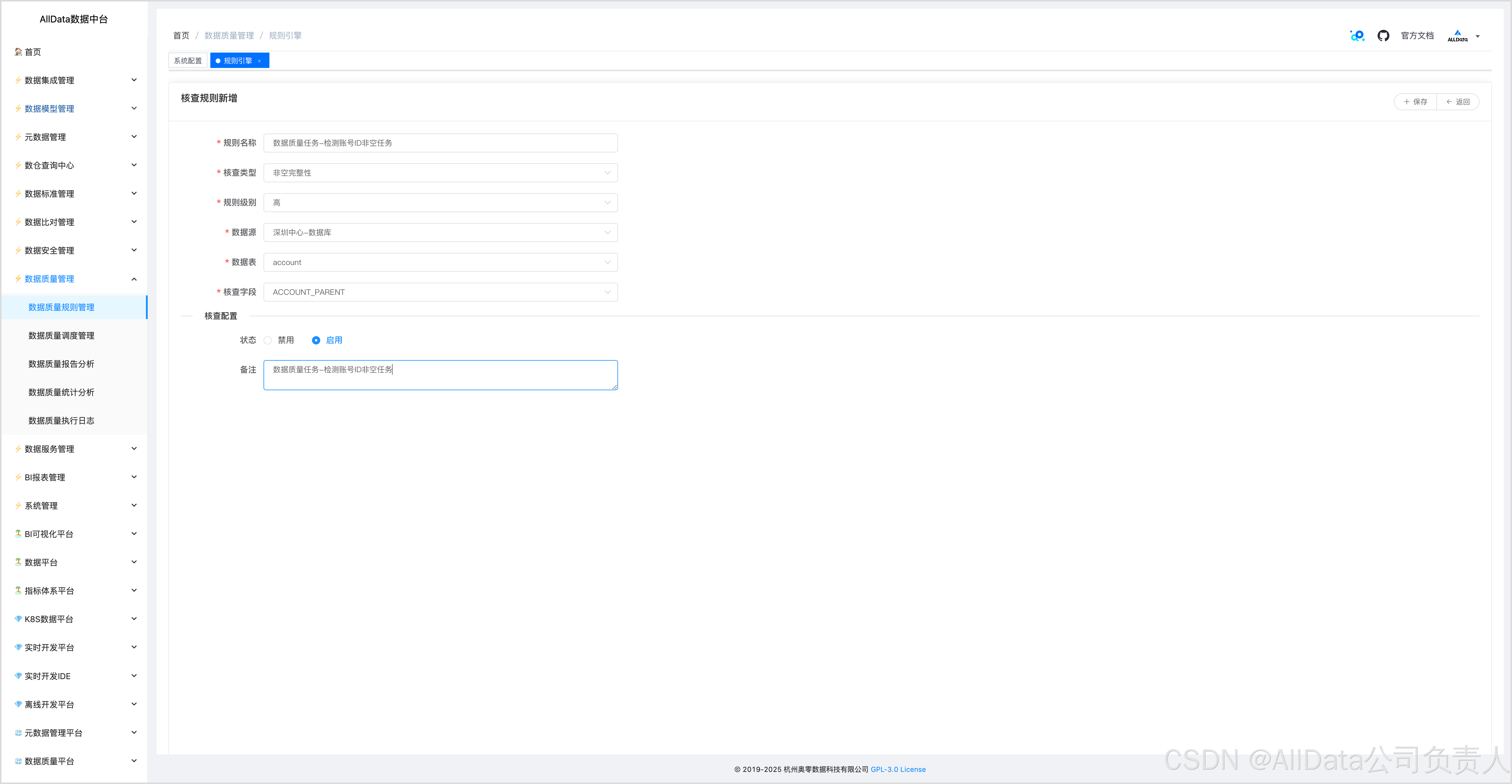Select the 禁用 radio button

268,340
